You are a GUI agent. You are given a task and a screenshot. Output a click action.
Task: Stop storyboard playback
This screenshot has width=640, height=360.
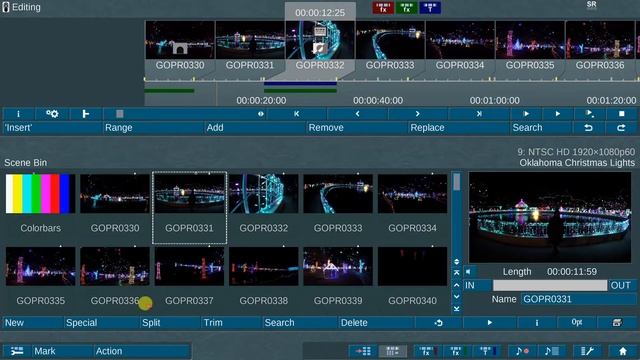click(x=621, y=114)
